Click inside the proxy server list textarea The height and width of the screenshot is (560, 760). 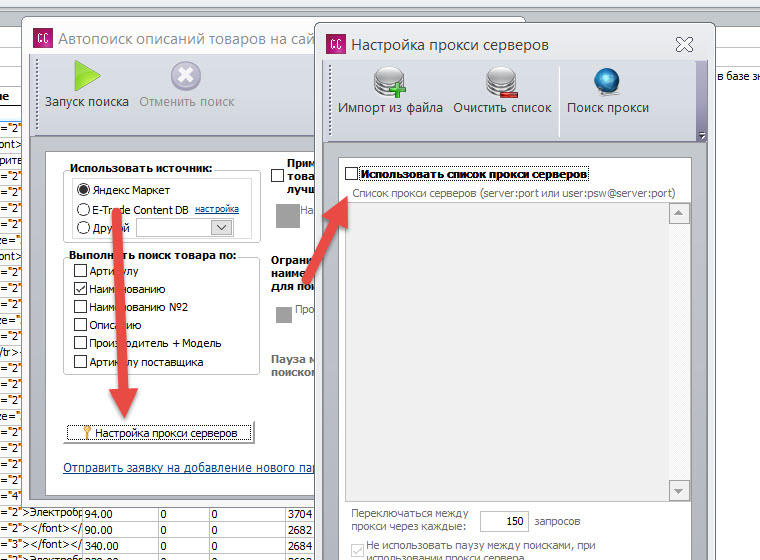[x=507, y=352]
